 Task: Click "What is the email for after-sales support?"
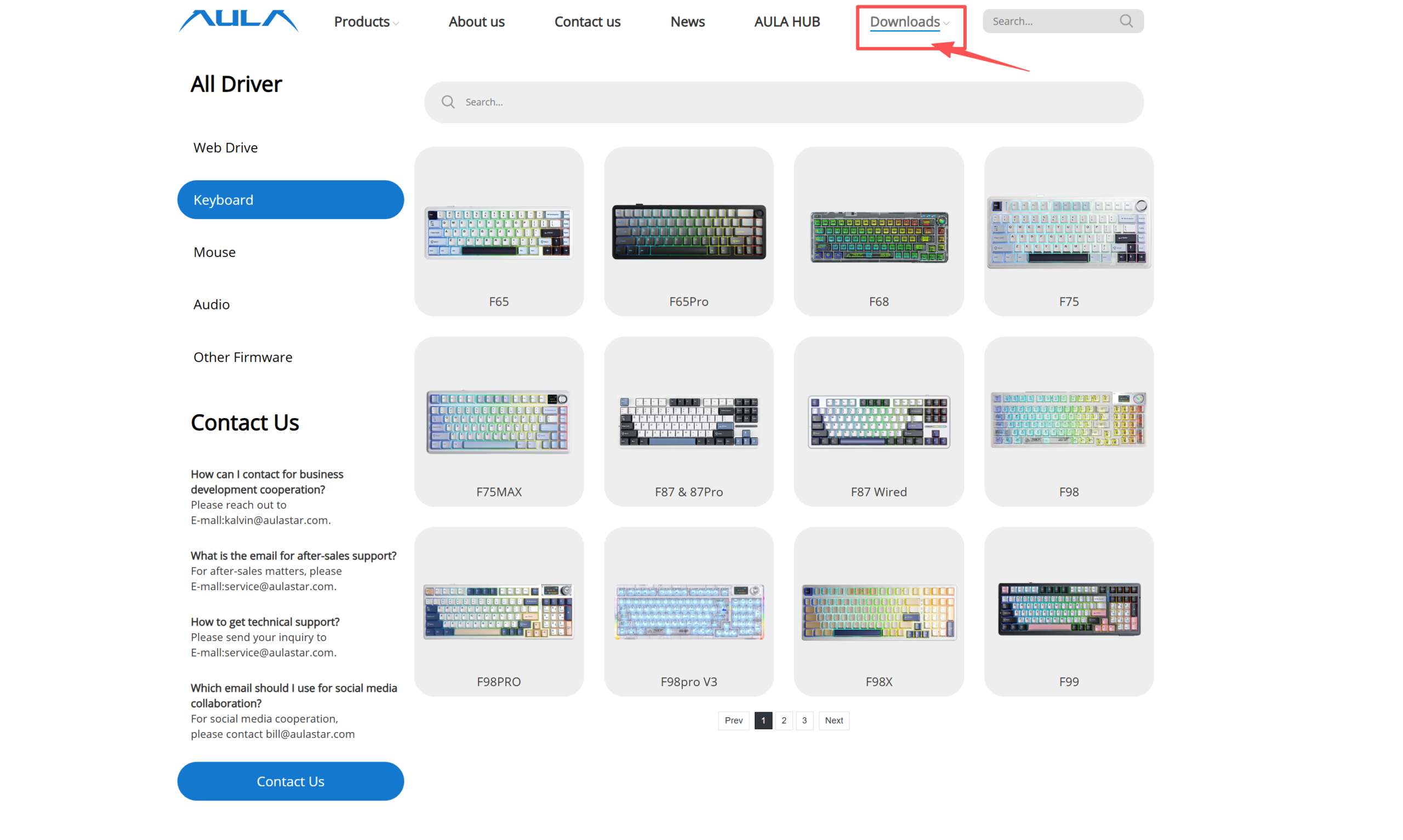point(293,555)
